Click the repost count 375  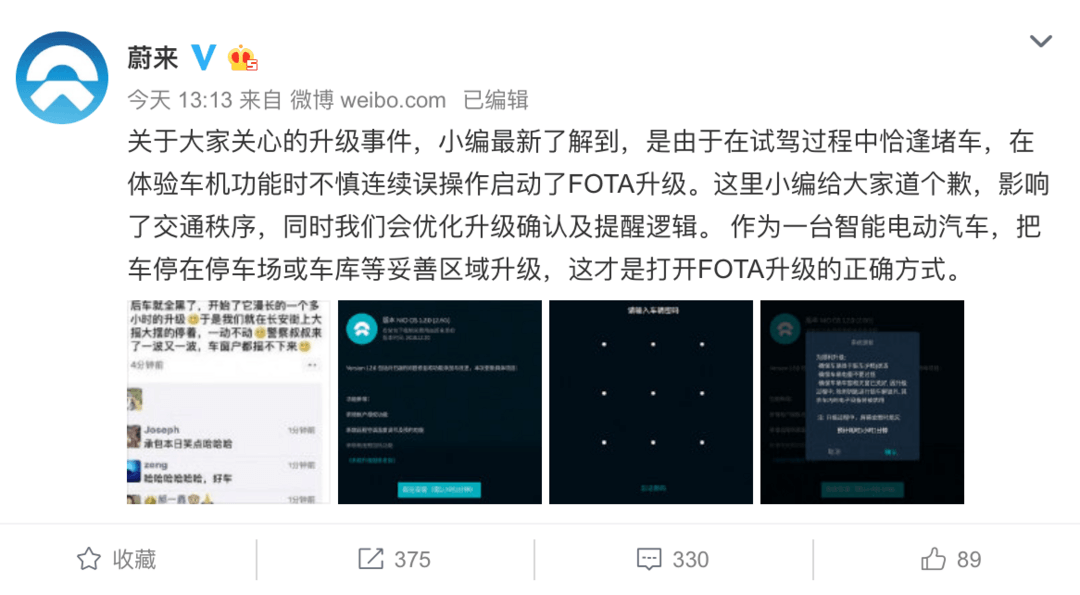412,559
